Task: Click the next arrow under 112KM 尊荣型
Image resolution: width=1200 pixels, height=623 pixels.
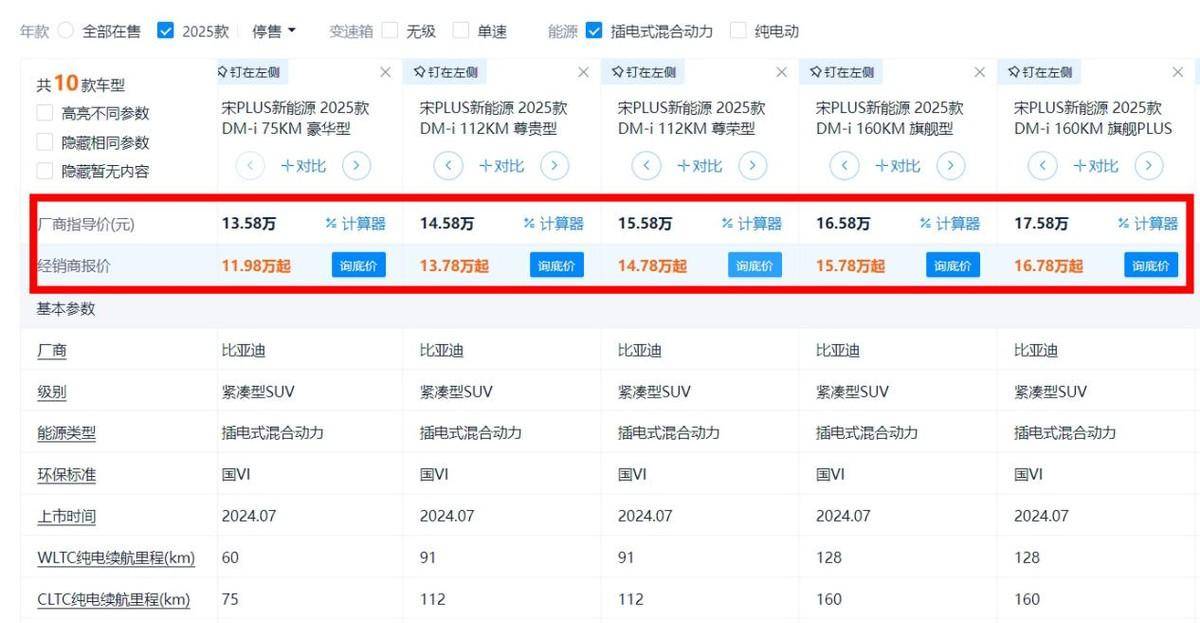Action: (752, 166)
